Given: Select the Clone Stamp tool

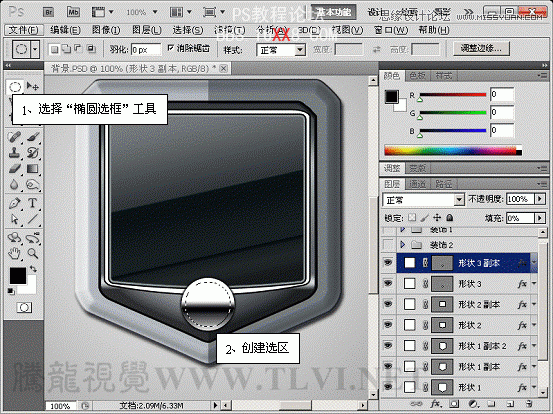Looking at the screenshot, I should coord(14,153).
